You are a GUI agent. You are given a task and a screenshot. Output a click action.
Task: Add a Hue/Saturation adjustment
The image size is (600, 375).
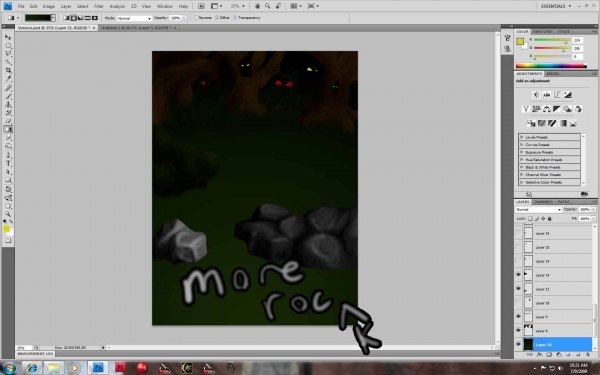(536, 109)
